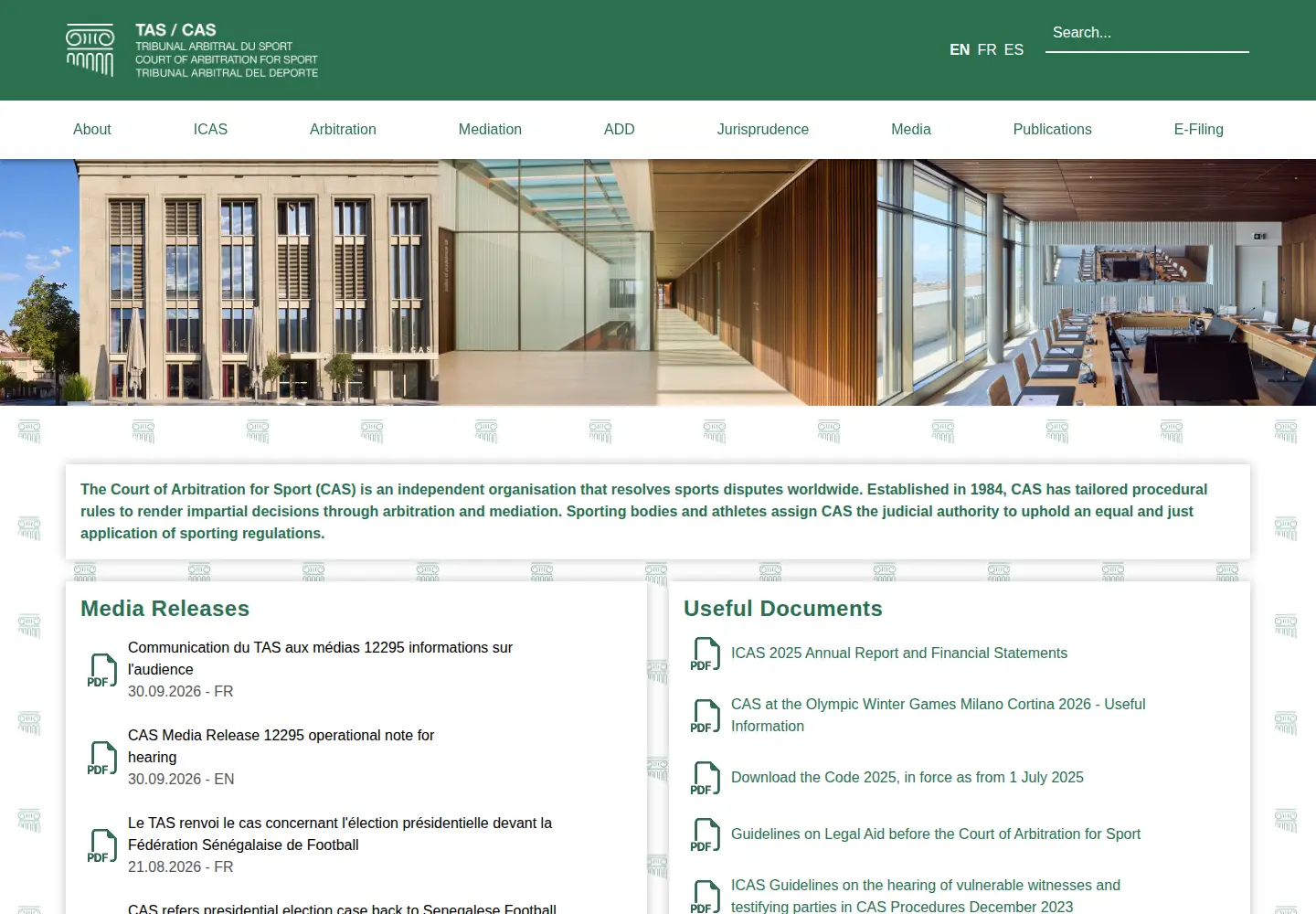The image size is (1316, 914).
Task: Open ICAS 2025 Annual Report and Financial Statements
Action: [x=899, y=654]
